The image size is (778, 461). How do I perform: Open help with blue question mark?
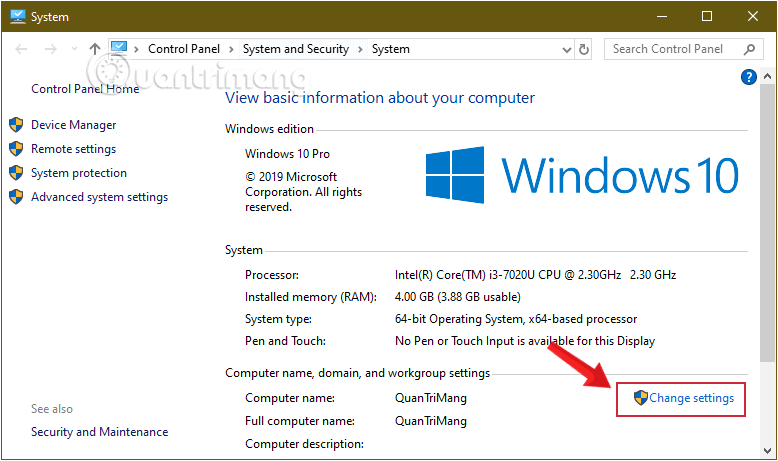click(x=749, y=77)
